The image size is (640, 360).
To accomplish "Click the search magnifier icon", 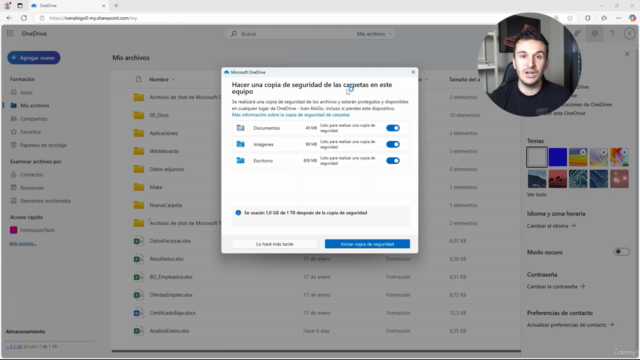I will pos(234,34).
